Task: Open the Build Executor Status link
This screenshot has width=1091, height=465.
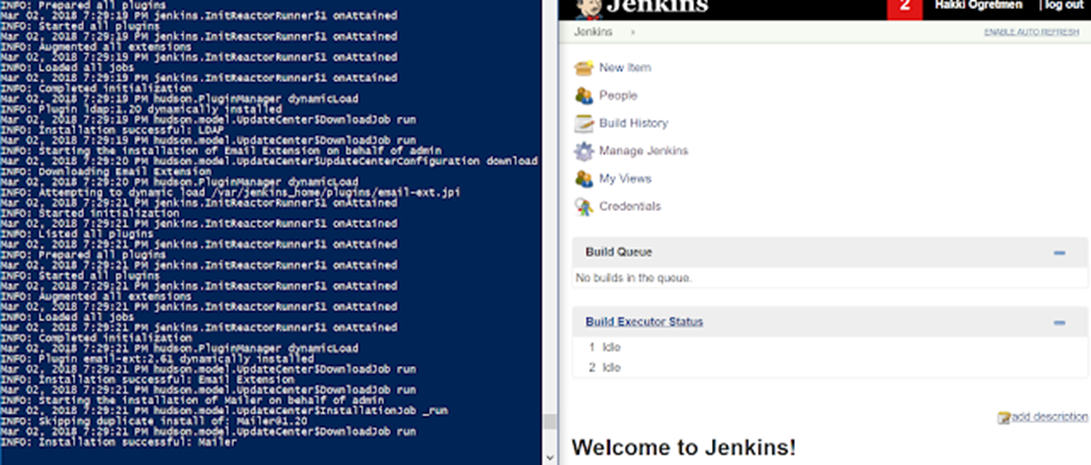Action: (644, 322)
